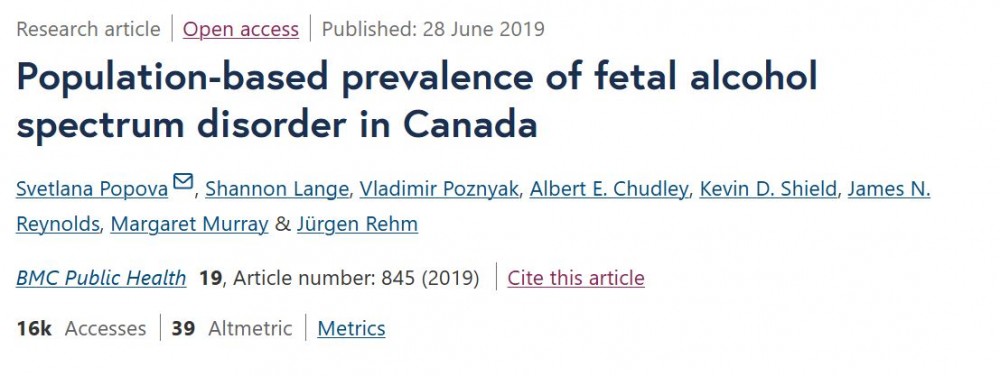
Task: Click the Research article label
Action: [x=88, y=29]
